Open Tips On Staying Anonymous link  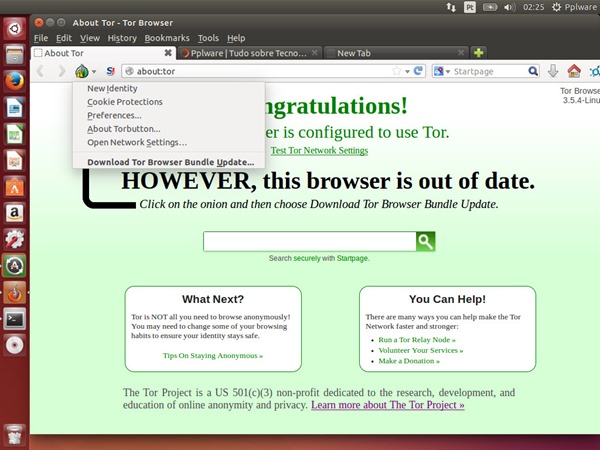(213, 355)
